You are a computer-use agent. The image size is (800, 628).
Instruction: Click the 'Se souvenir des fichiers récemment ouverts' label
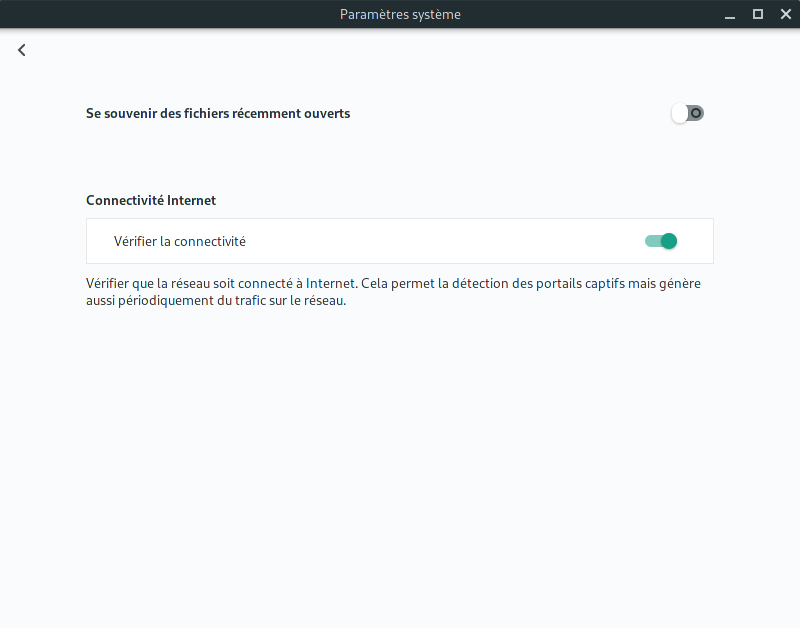point(218,113)
